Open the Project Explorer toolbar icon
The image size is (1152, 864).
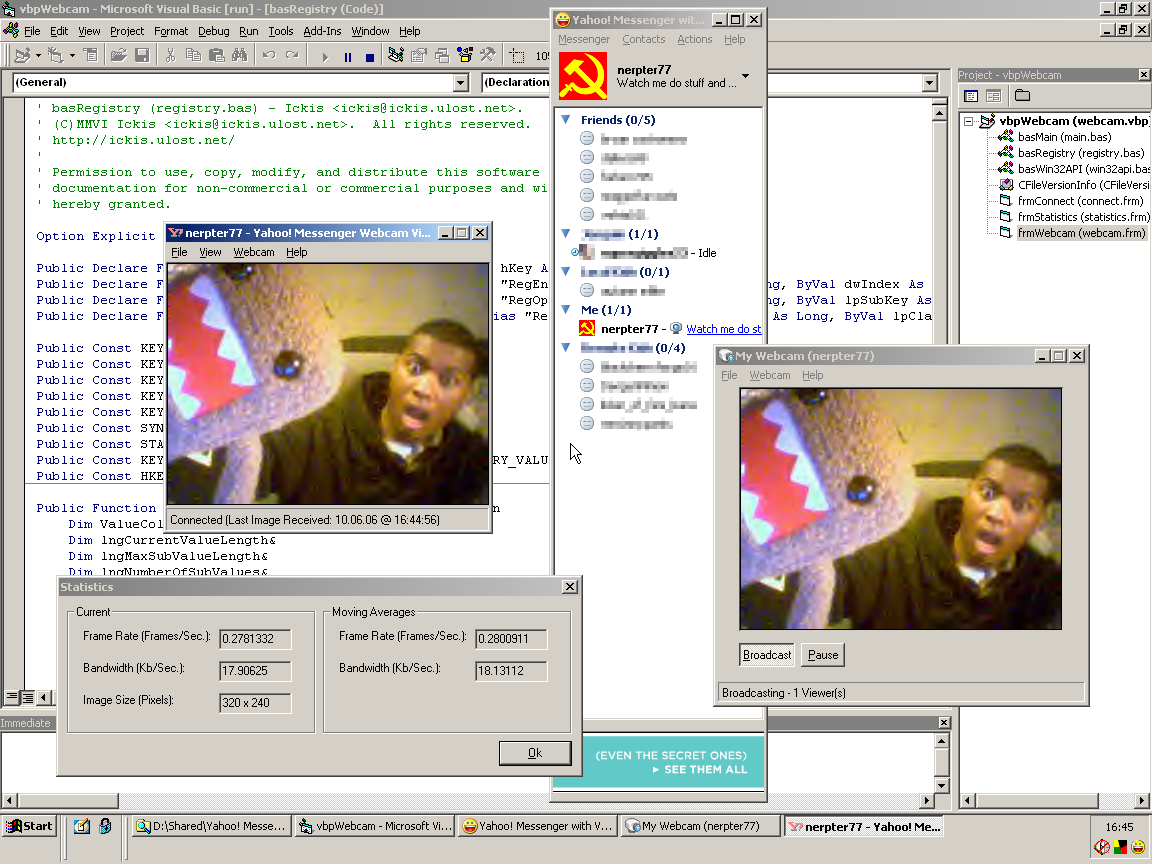point(396,55)
